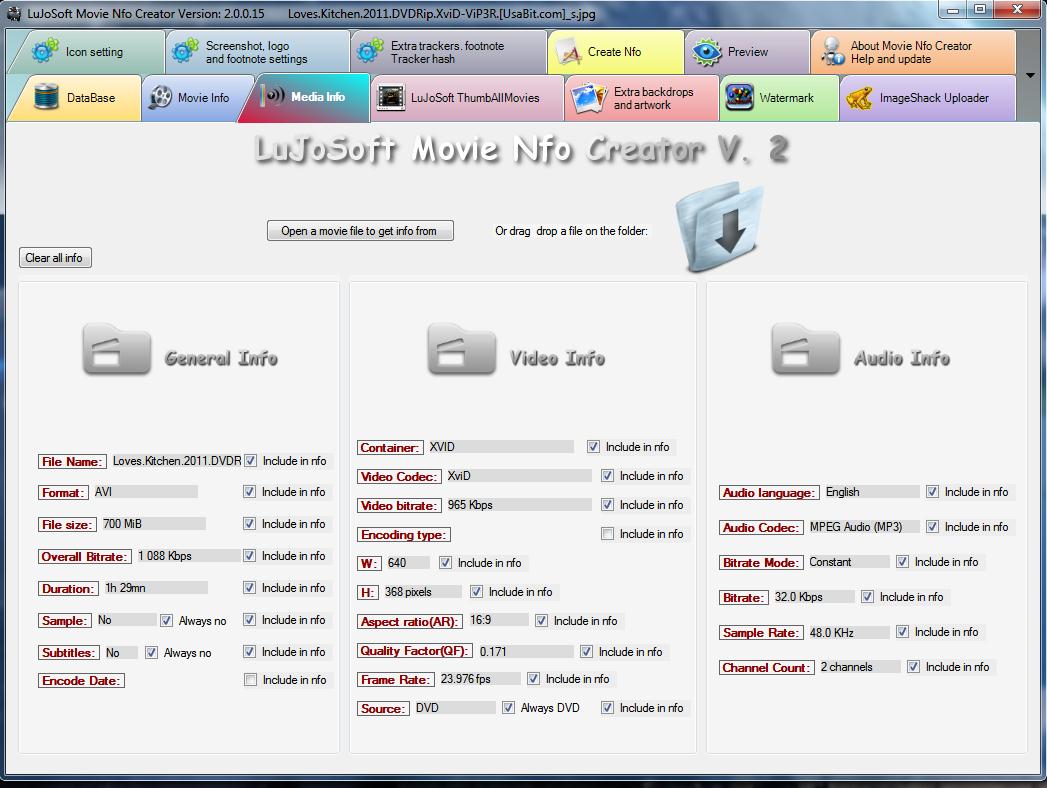Toggle Include in nfo for Channel Count

pos(913,666)
